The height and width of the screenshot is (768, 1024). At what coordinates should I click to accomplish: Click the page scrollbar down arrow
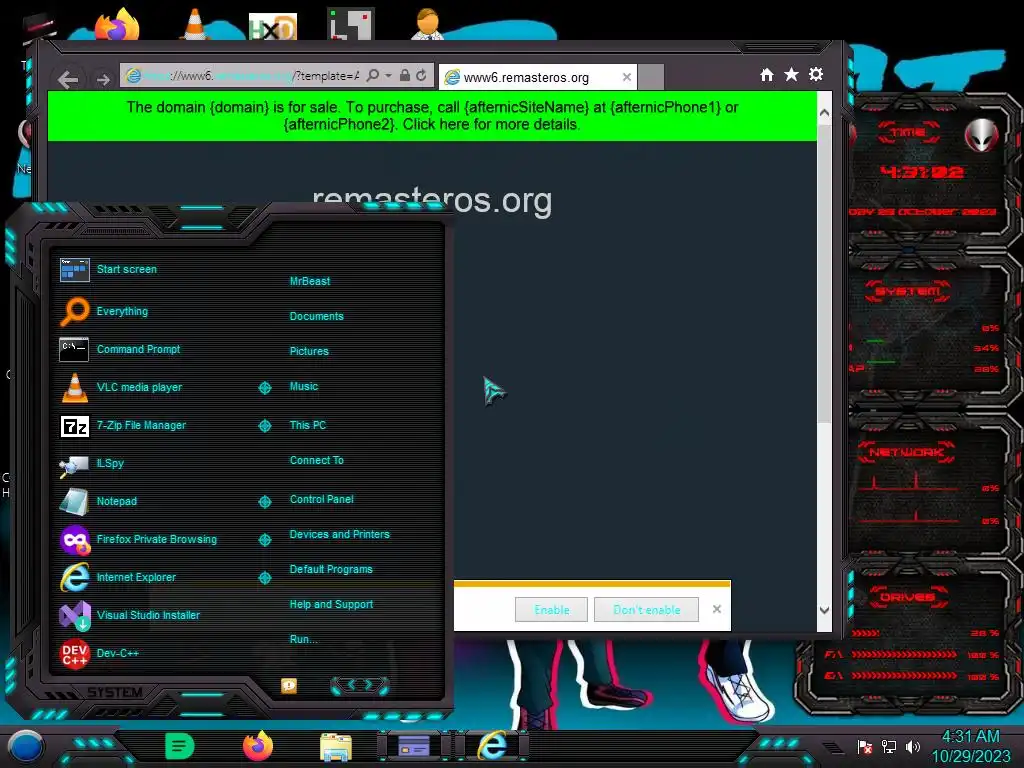tap(824, 610)
